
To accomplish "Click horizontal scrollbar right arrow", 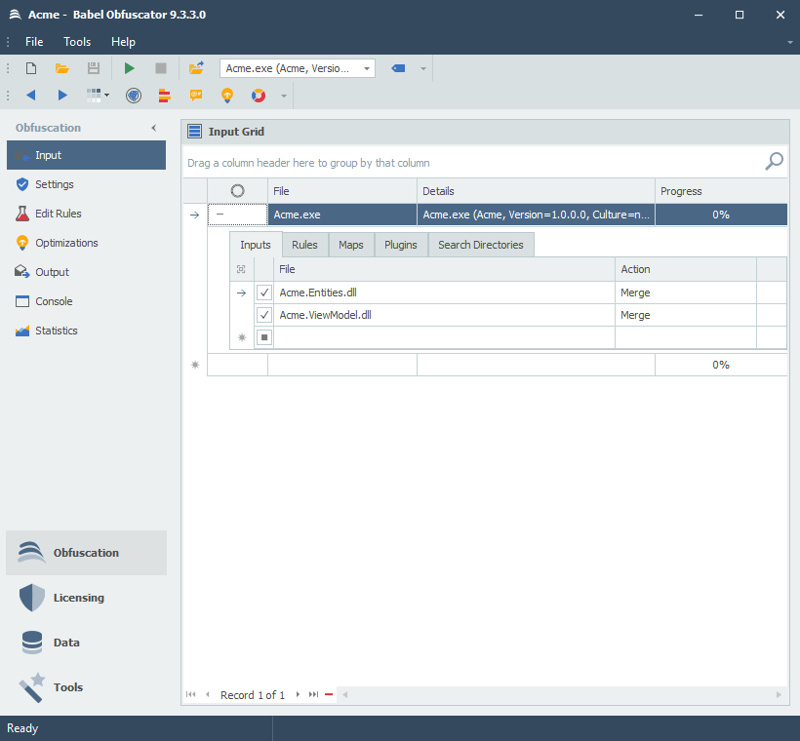I will [x=779, y=694].
